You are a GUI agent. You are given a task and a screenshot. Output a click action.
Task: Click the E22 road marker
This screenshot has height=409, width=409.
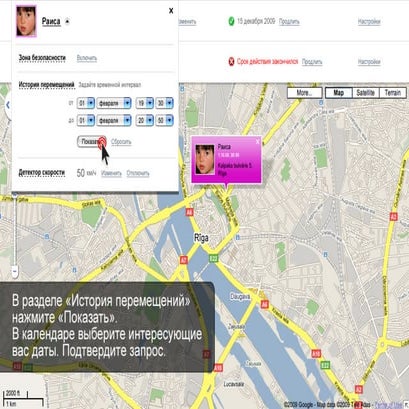213,258
